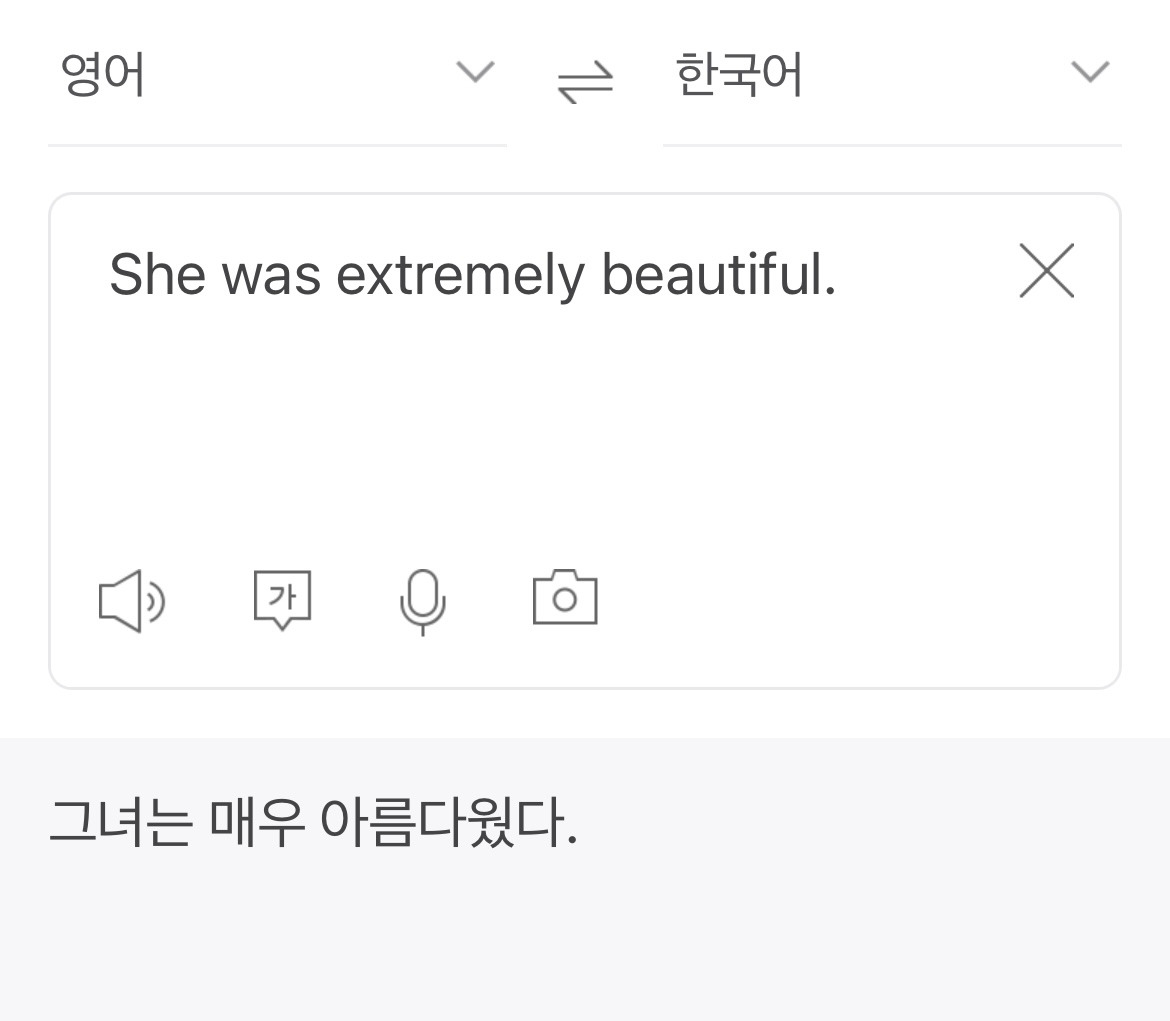Viewport: 1170px width, 1021px height.
Task: Open camera image translation
Action: pos(565,598)
